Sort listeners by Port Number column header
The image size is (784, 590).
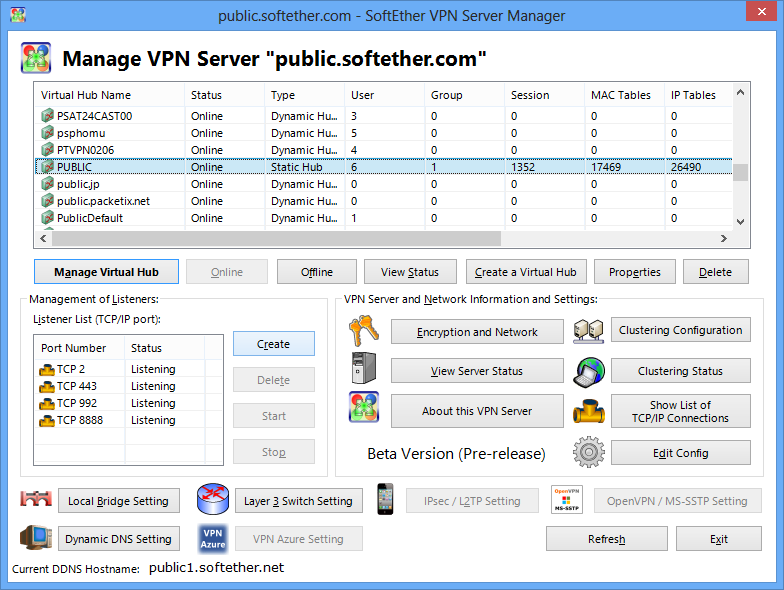tap(79, 348)
